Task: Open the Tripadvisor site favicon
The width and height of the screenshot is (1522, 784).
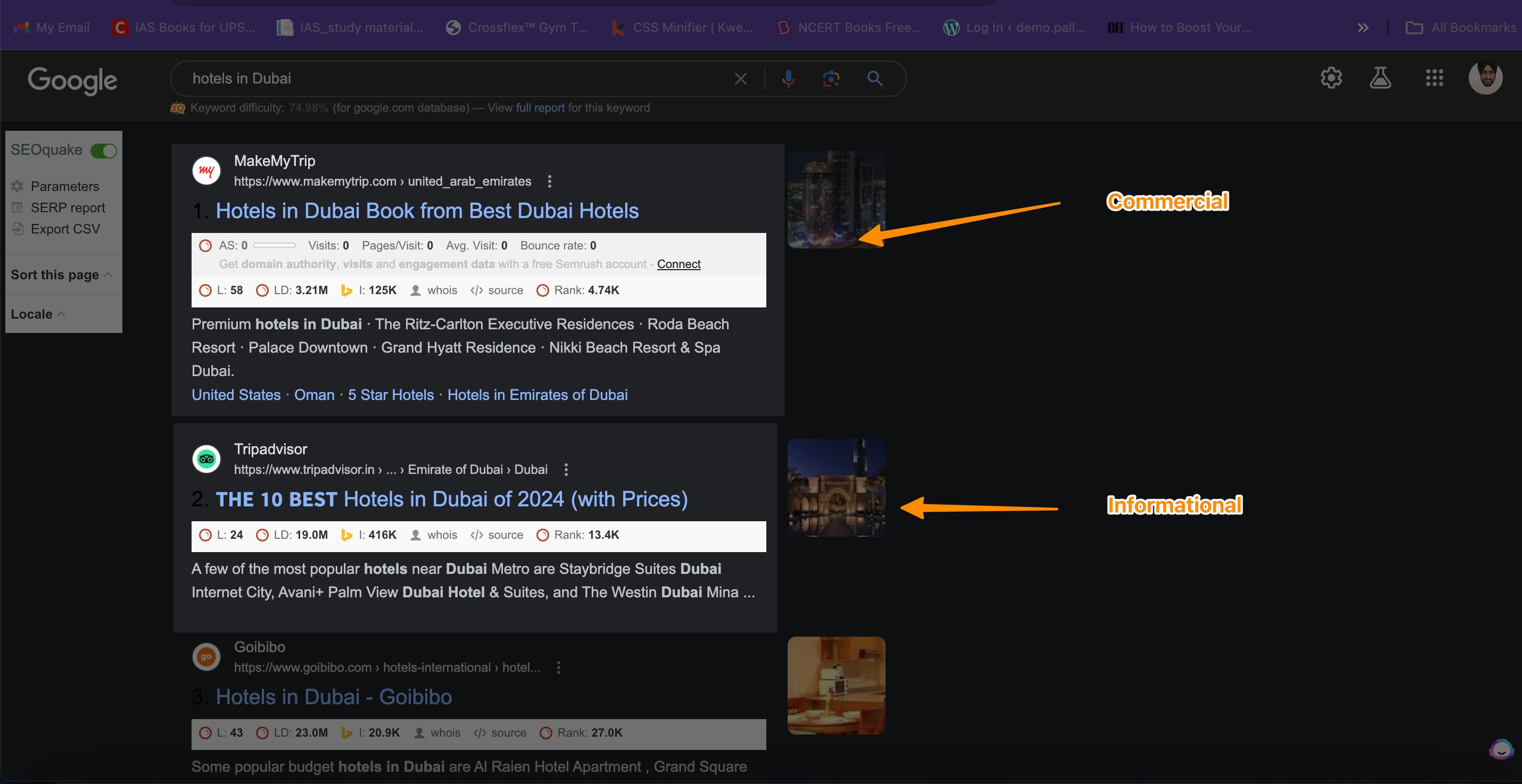Action: click(206, 460)
